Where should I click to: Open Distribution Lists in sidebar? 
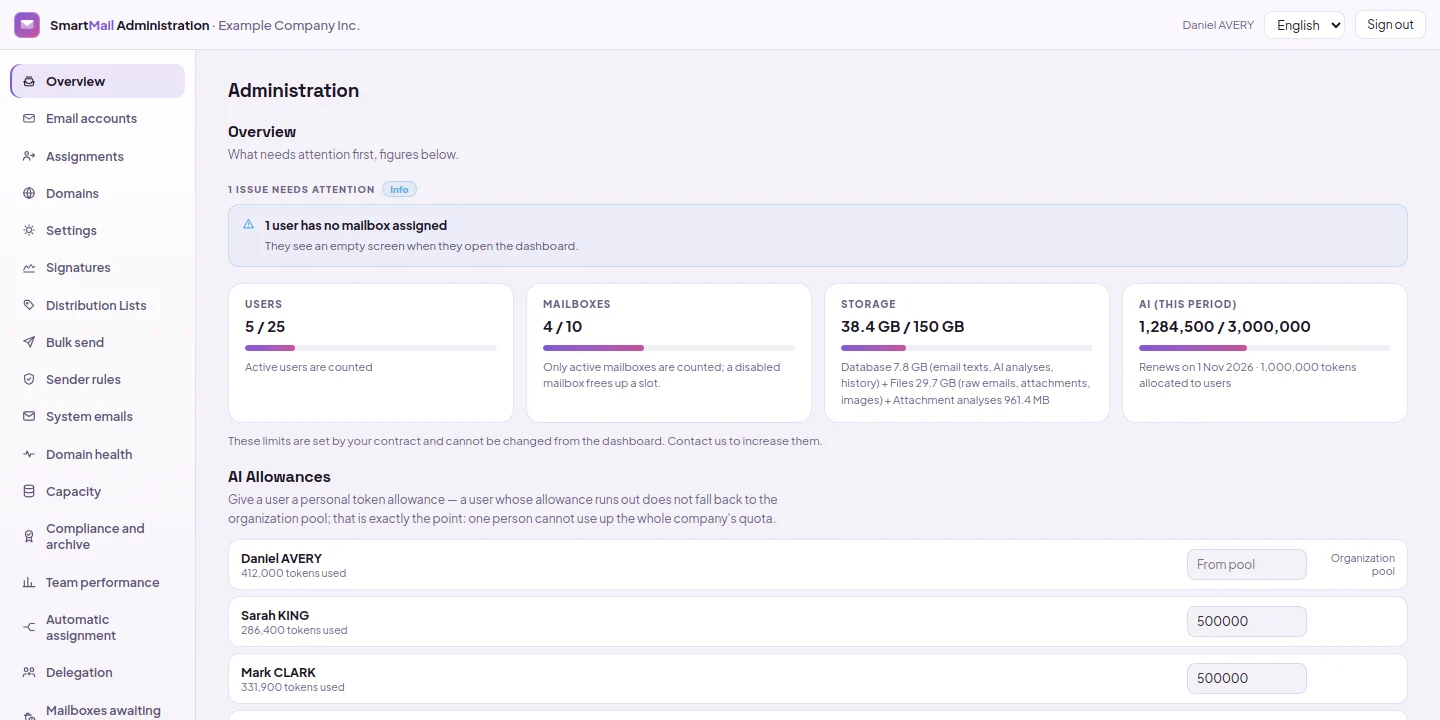(98, 306)
